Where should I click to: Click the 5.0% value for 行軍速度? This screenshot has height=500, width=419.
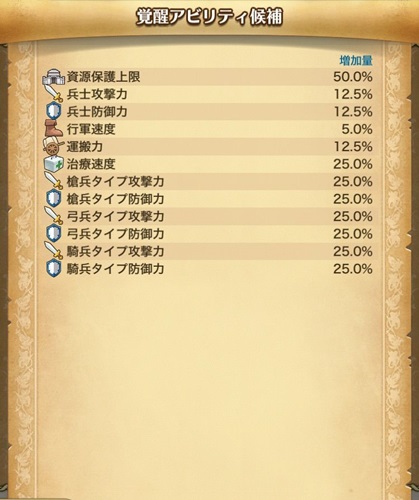click(357, 129)
